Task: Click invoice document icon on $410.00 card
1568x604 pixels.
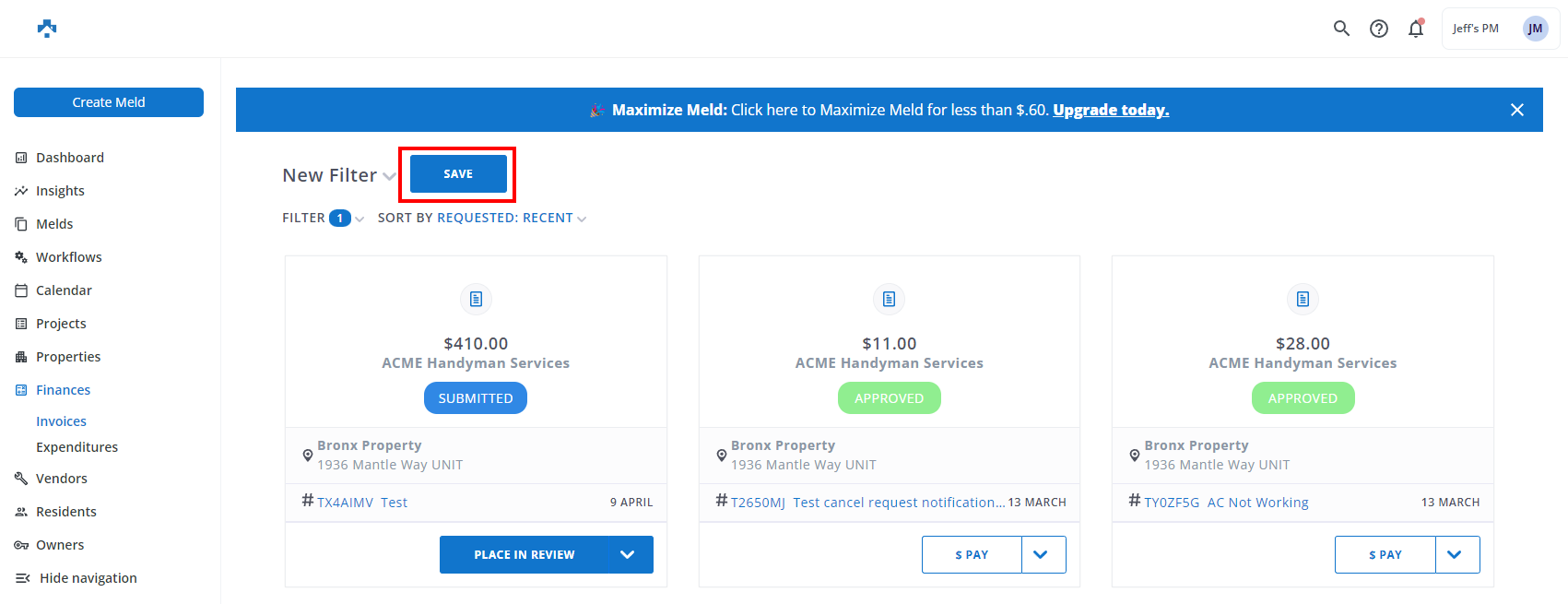Action: pyautogui.click(x=476, y=299)
